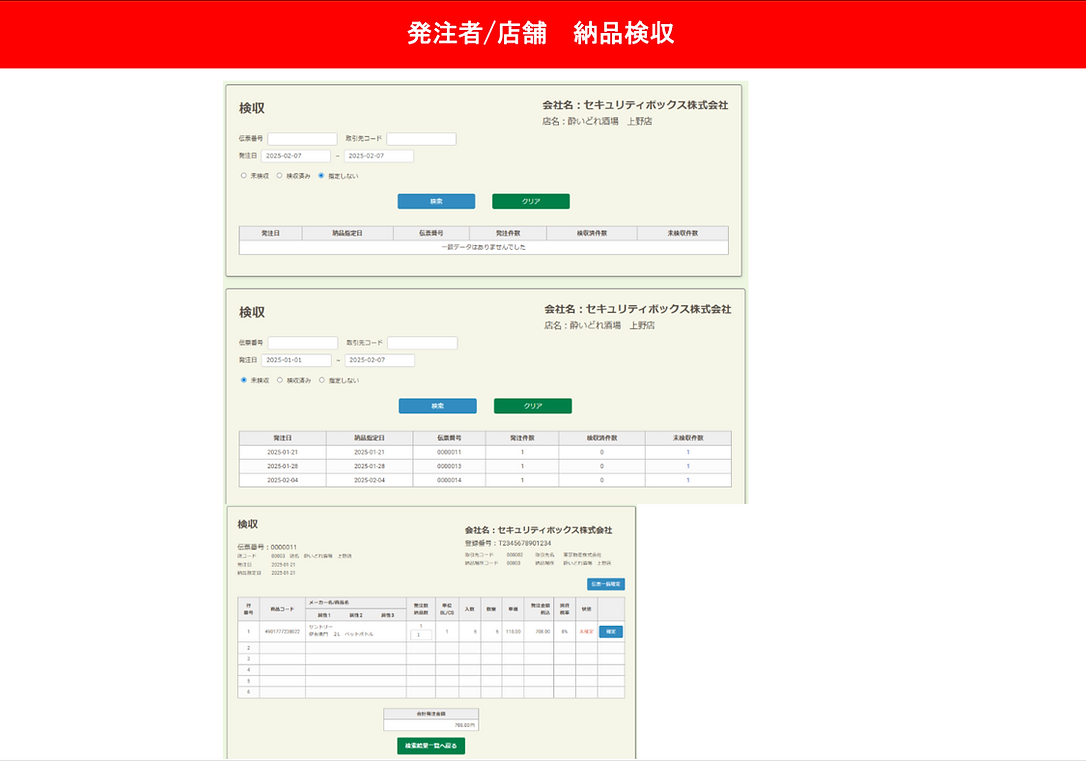The width and height of the screenshot is (1086, 761).
Task: Select 未検収 radio in the no-data search panel
Action: [x=244, y=176]
